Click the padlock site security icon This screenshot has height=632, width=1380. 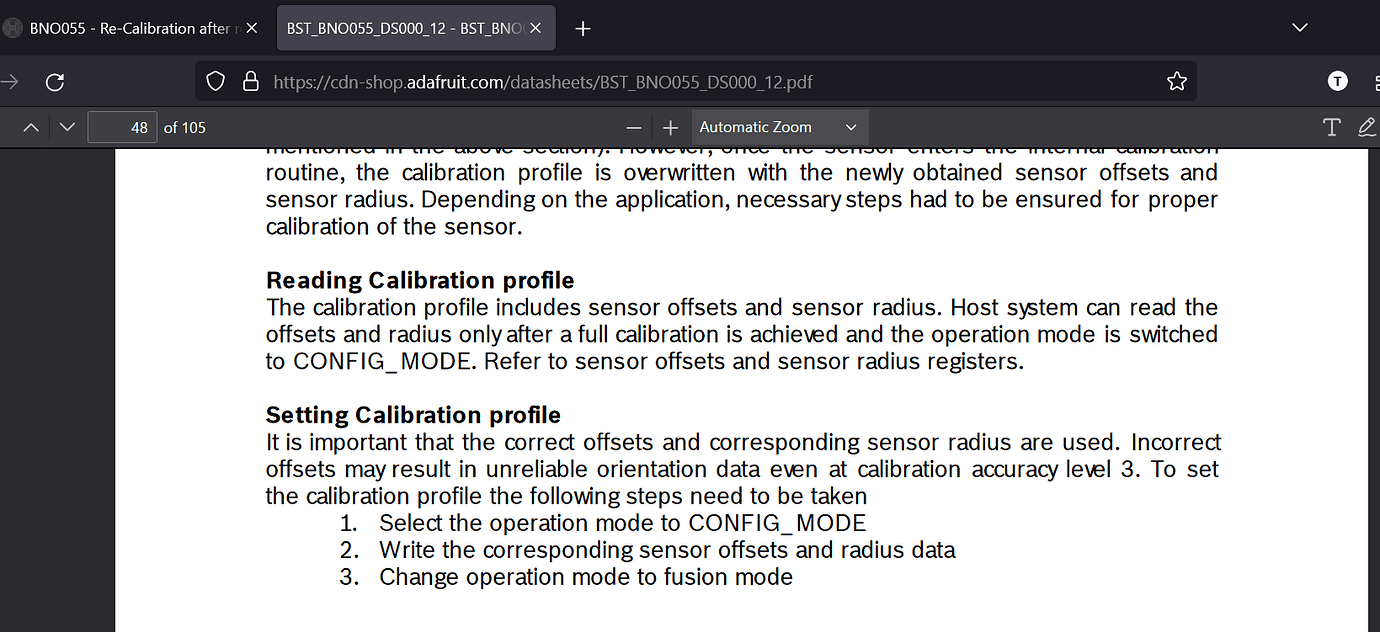pos(250,81)
